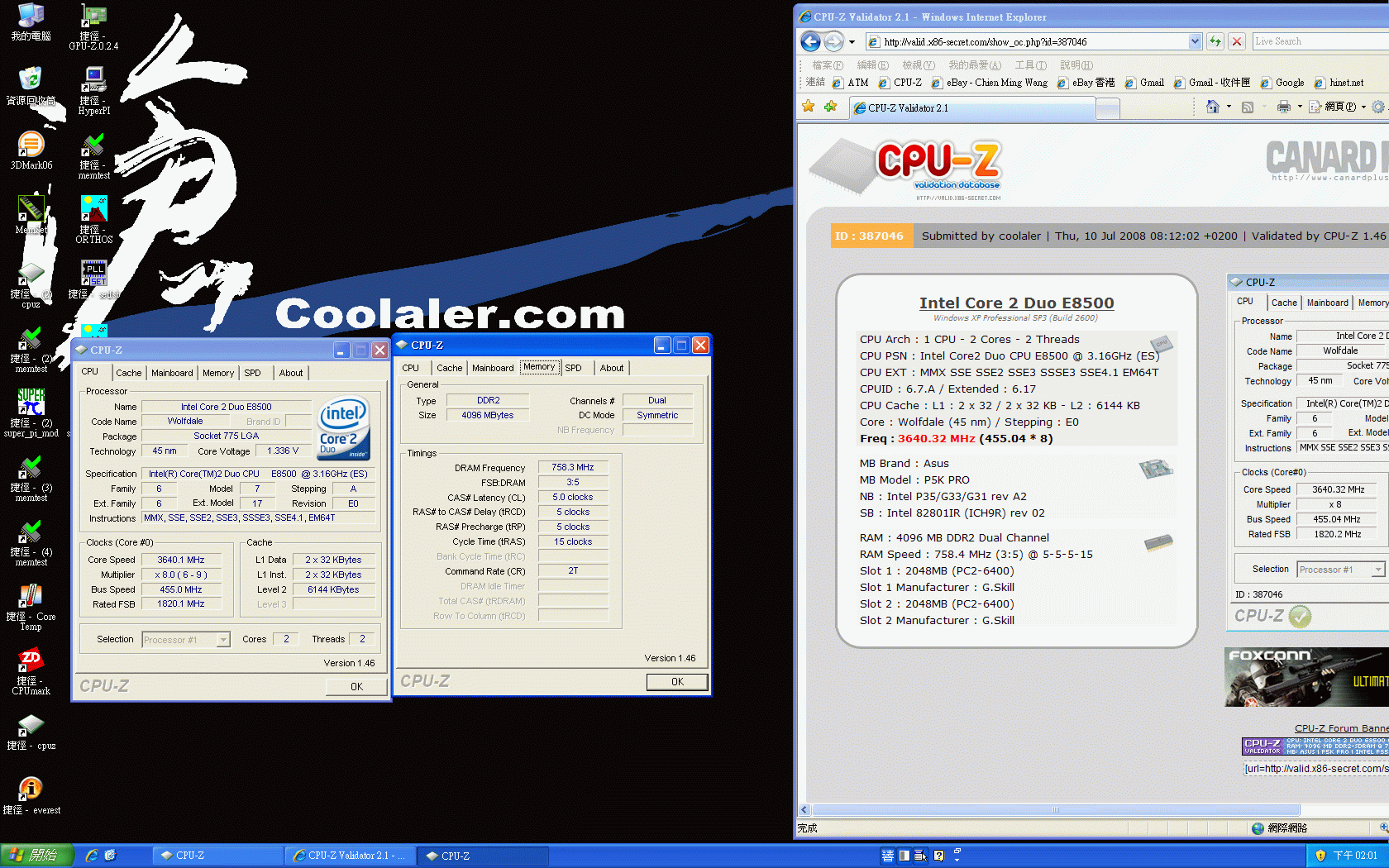Click the 下午 02:01 taskbar clock

pos(1356,856)
